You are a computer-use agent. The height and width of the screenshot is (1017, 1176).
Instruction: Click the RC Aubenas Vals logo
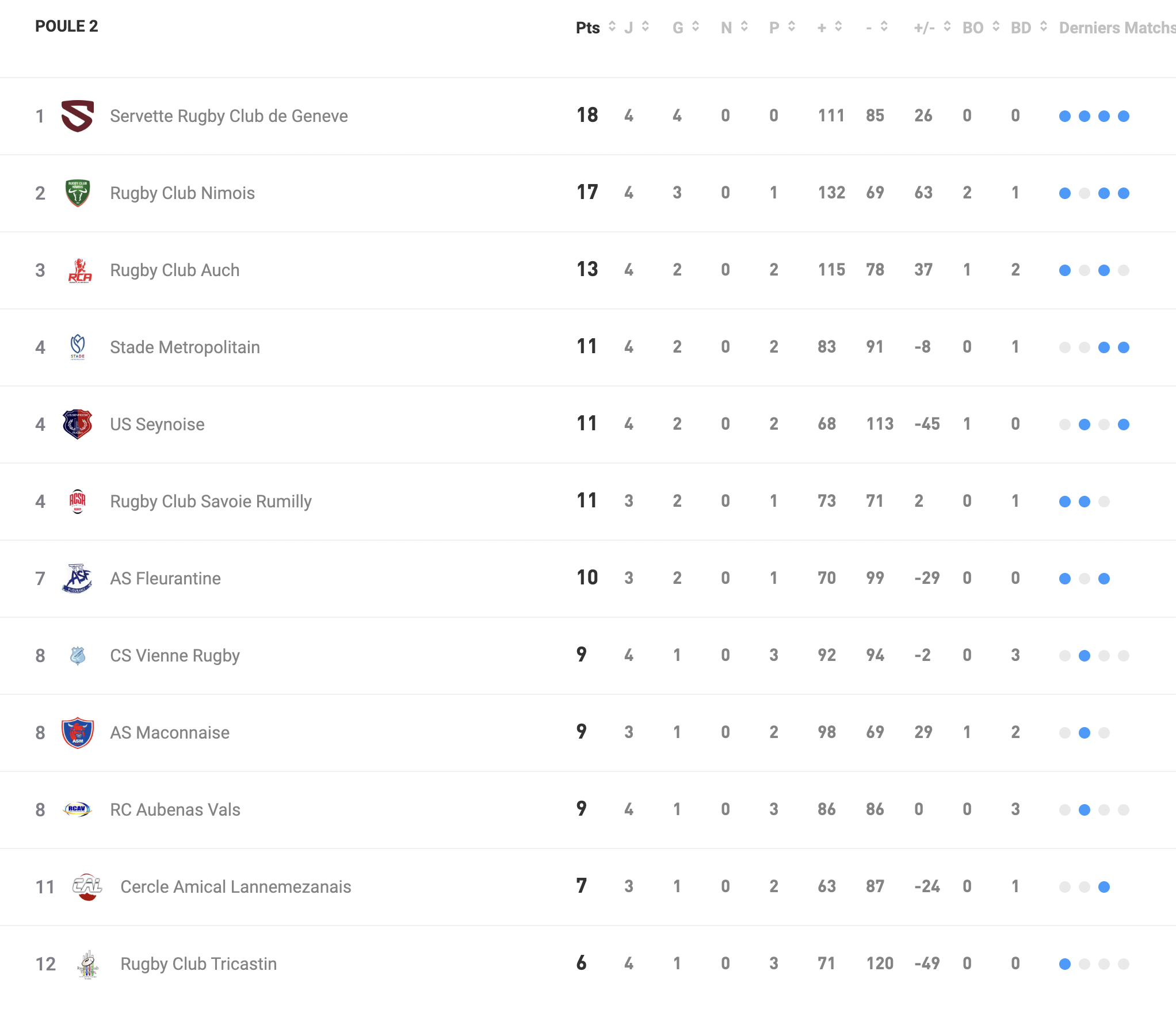click(x=77, y=809)
